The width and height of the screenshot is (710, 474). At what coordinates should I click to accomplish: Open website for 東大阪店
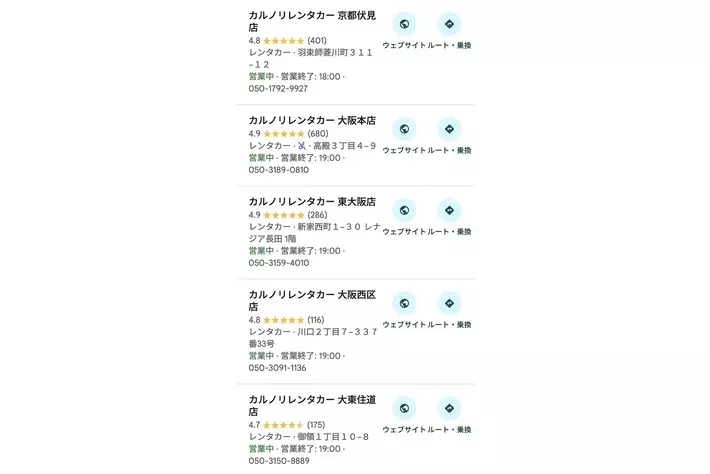(x=404, y=211)
